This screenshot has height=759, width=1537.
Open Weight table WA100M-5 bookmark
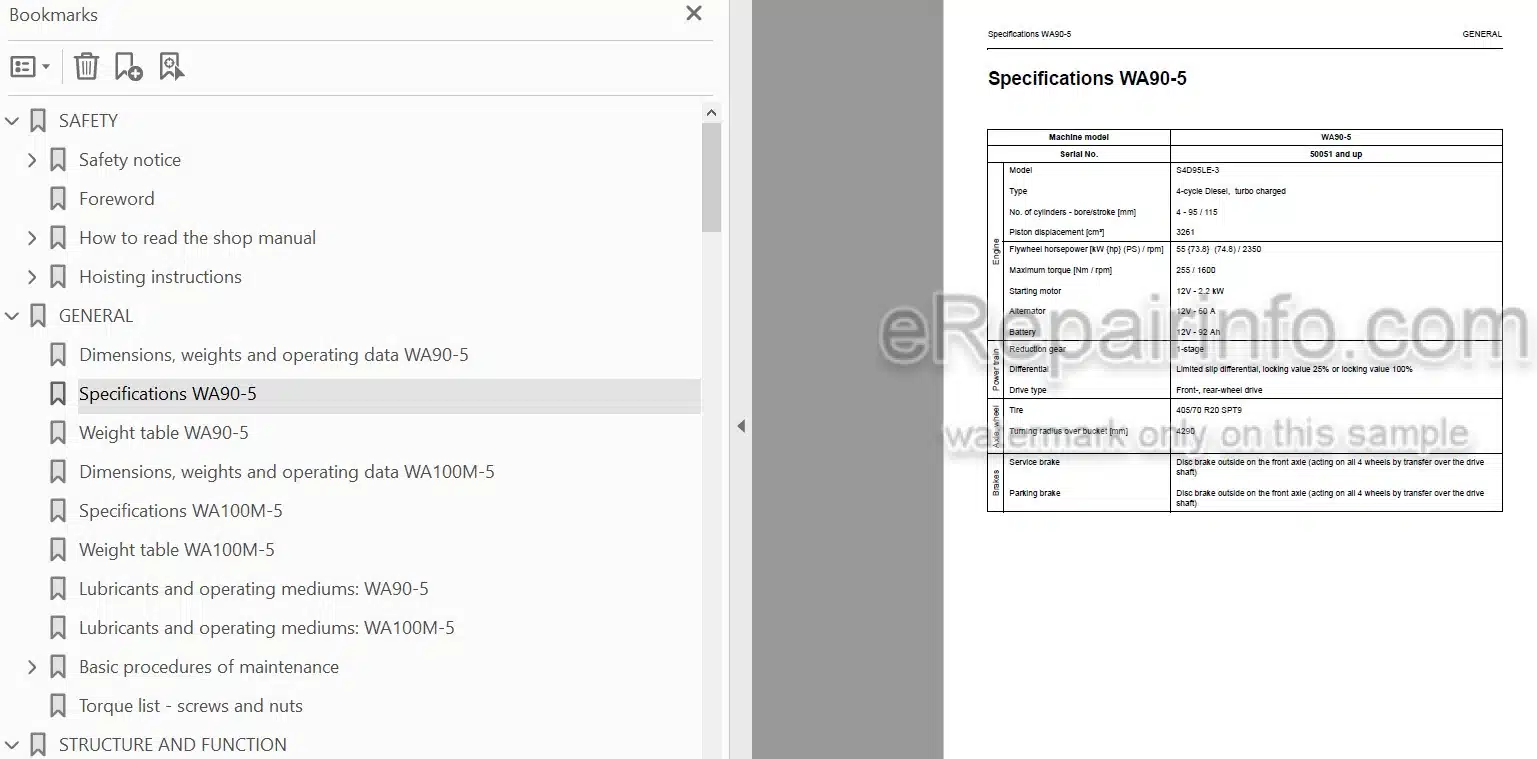177,550
